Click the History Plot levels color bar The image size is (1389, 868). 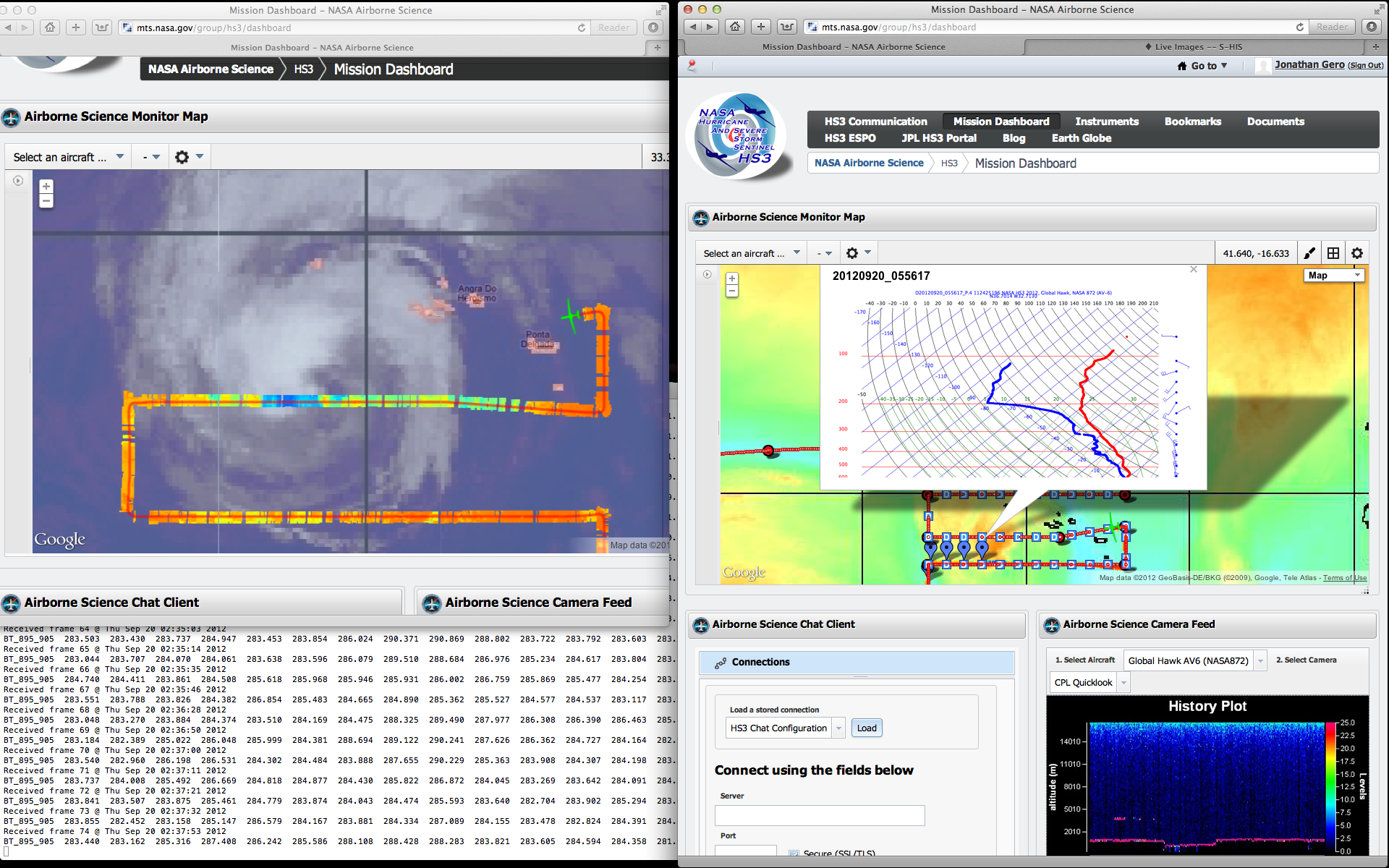[x=1330, y=787]
